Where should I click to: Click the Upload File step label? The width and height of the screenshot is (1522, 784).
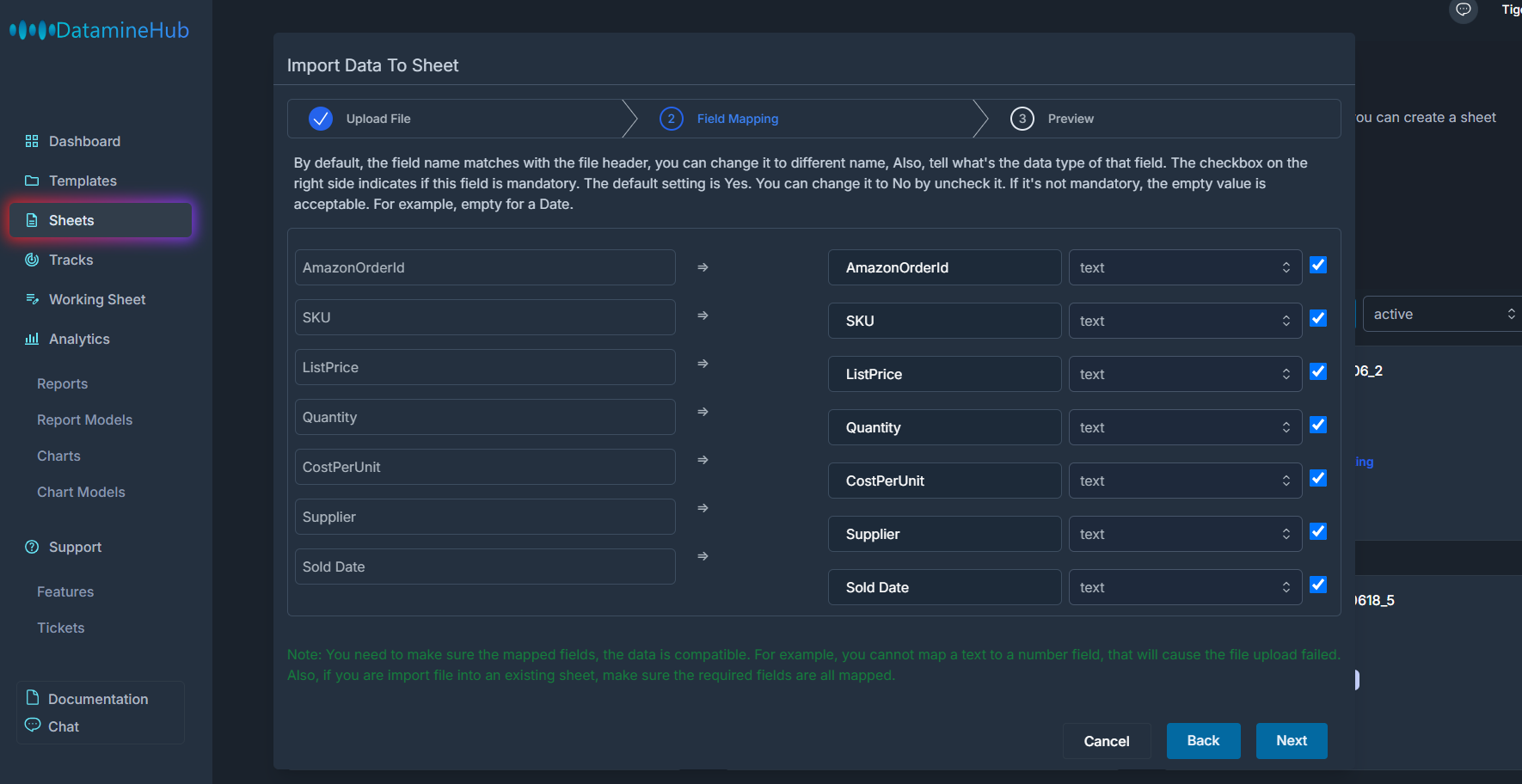point(378,119)
